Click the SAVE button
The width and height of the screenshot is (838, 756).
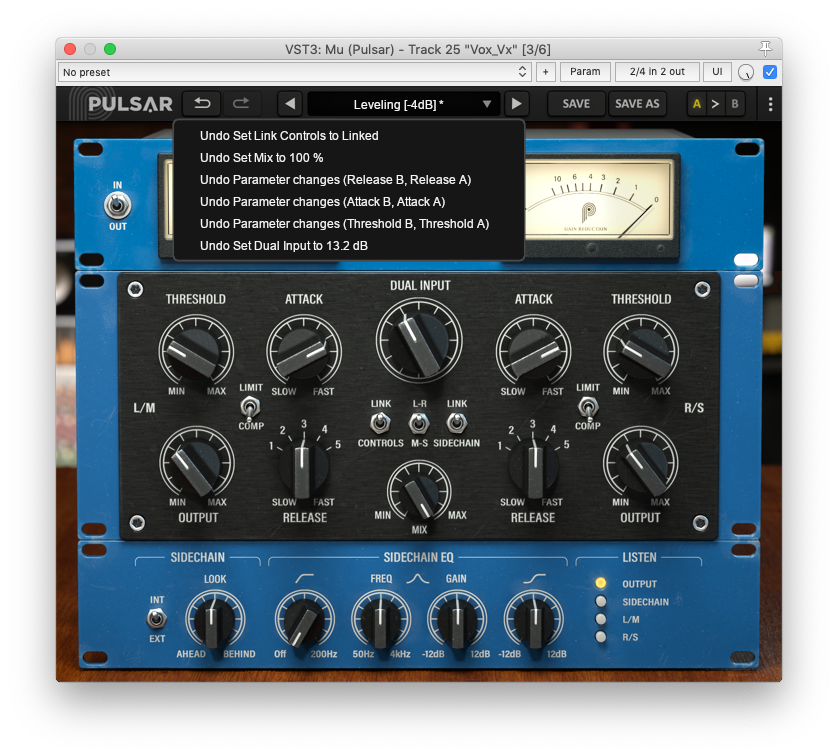point(576,104)
